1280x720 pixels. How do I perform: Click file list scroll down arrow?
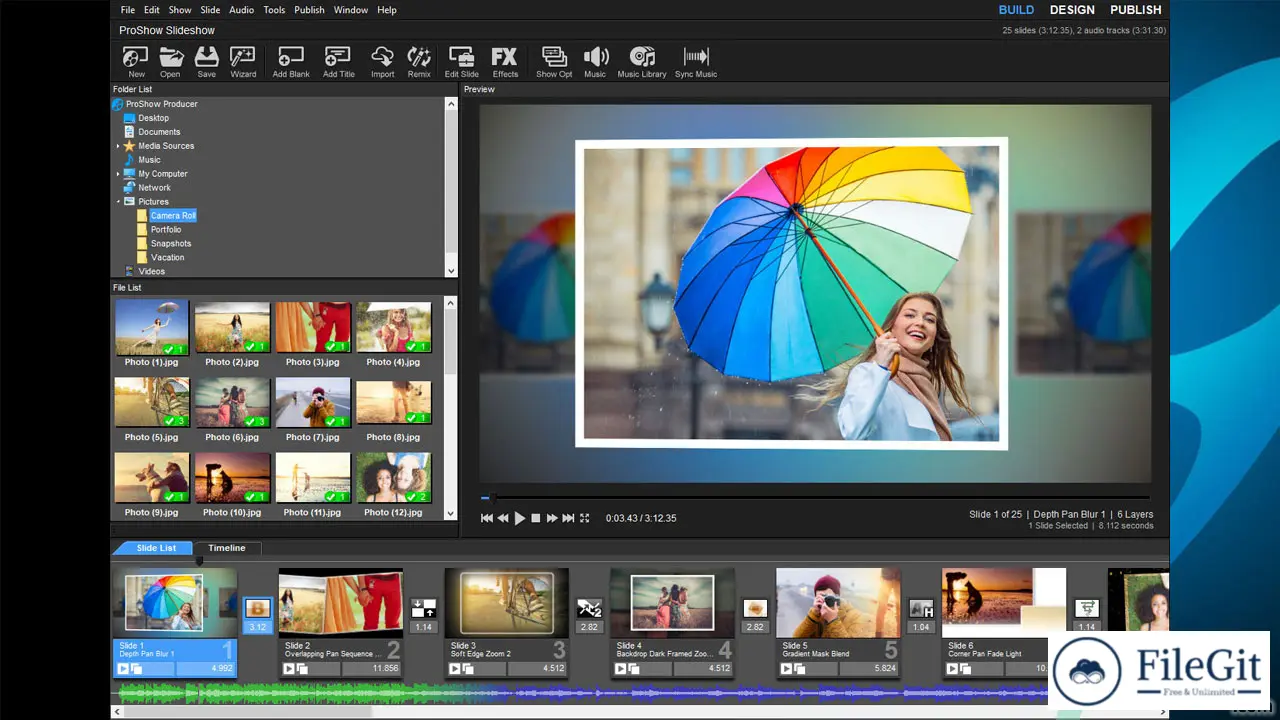pos(451,514)
